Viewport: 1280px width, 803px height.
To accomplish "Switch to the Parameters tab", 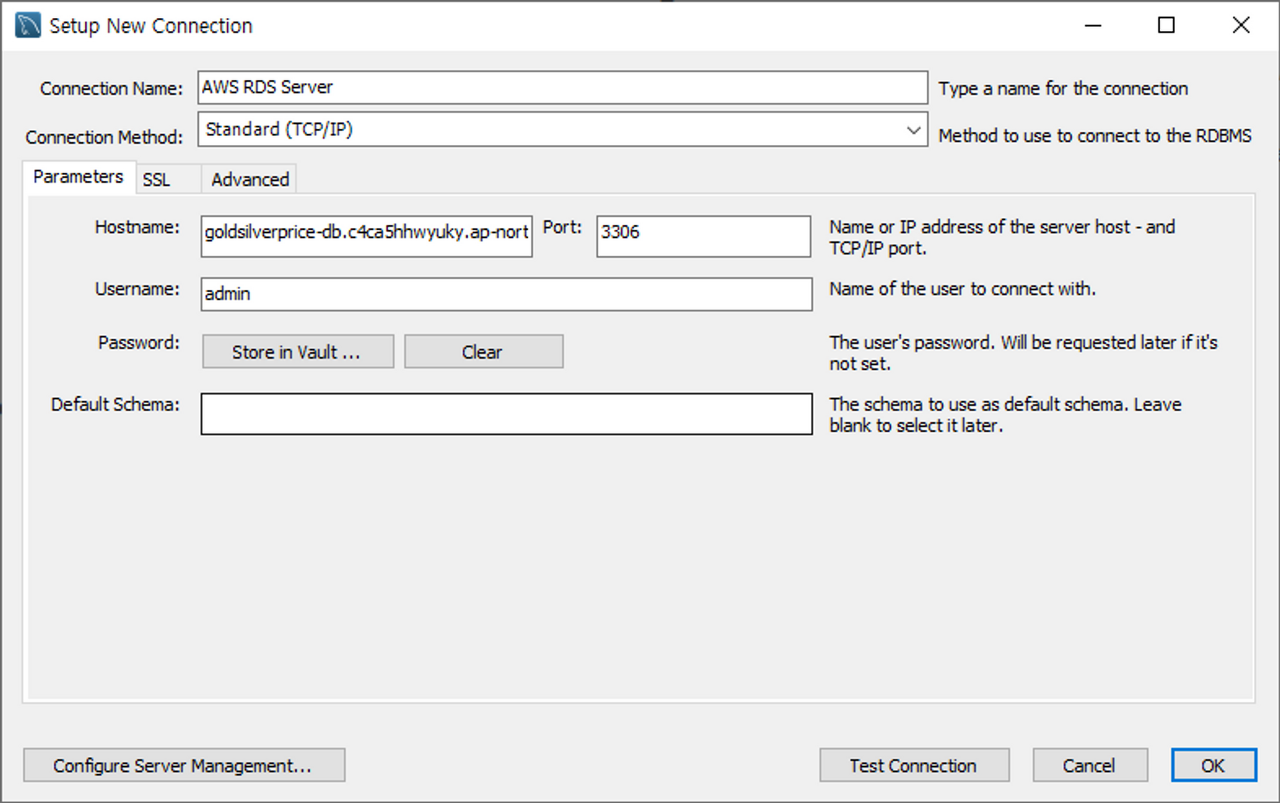I will [x=78, y=177].
